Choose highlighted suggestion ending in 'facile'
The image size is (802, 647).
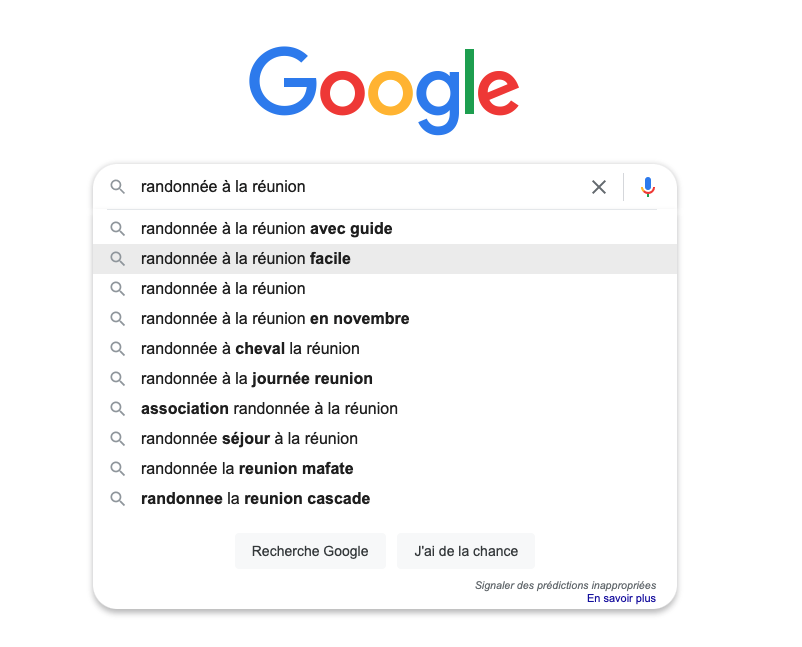tap(385, 259)
